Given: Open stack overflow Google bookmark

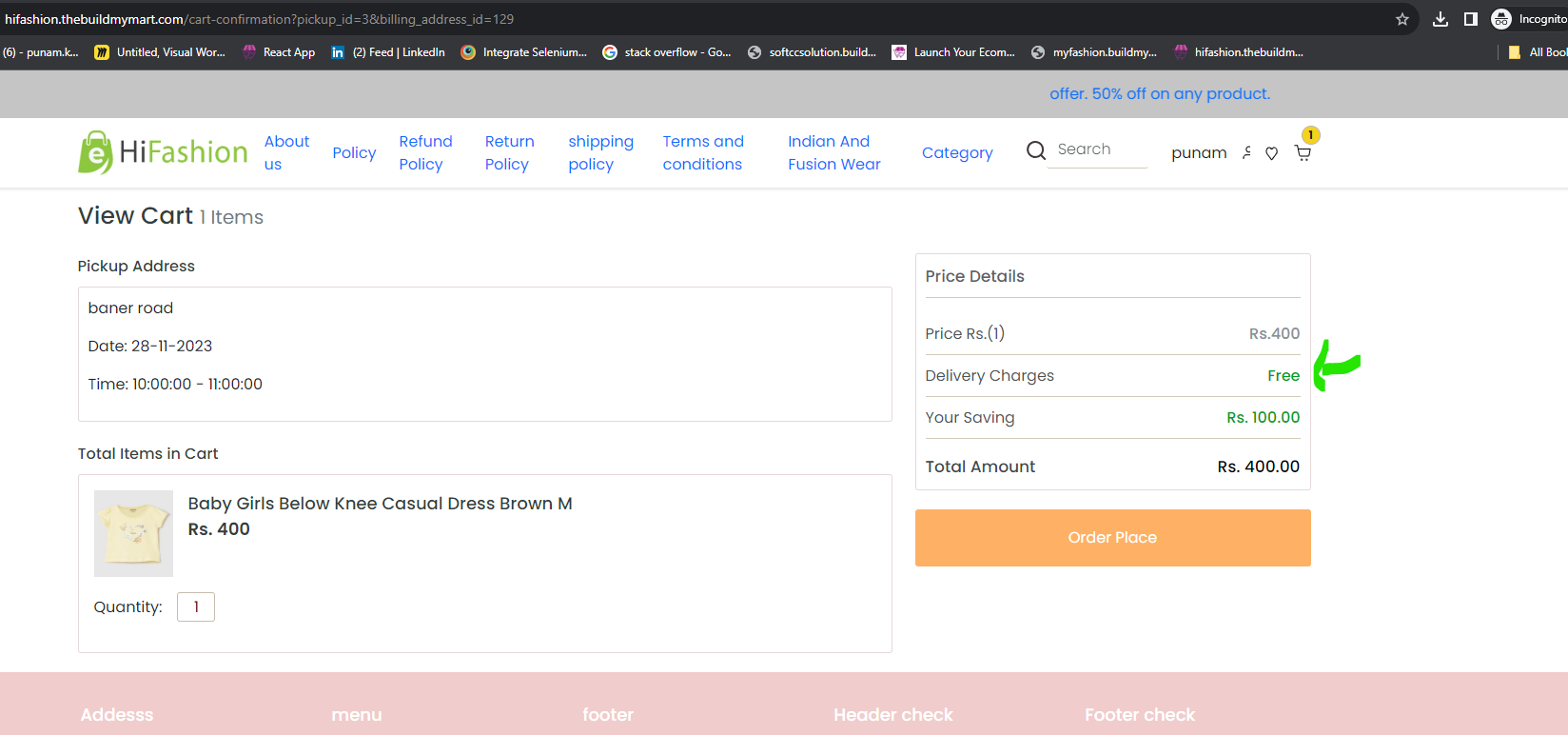Looking at the screenshot, I should 667,52.
